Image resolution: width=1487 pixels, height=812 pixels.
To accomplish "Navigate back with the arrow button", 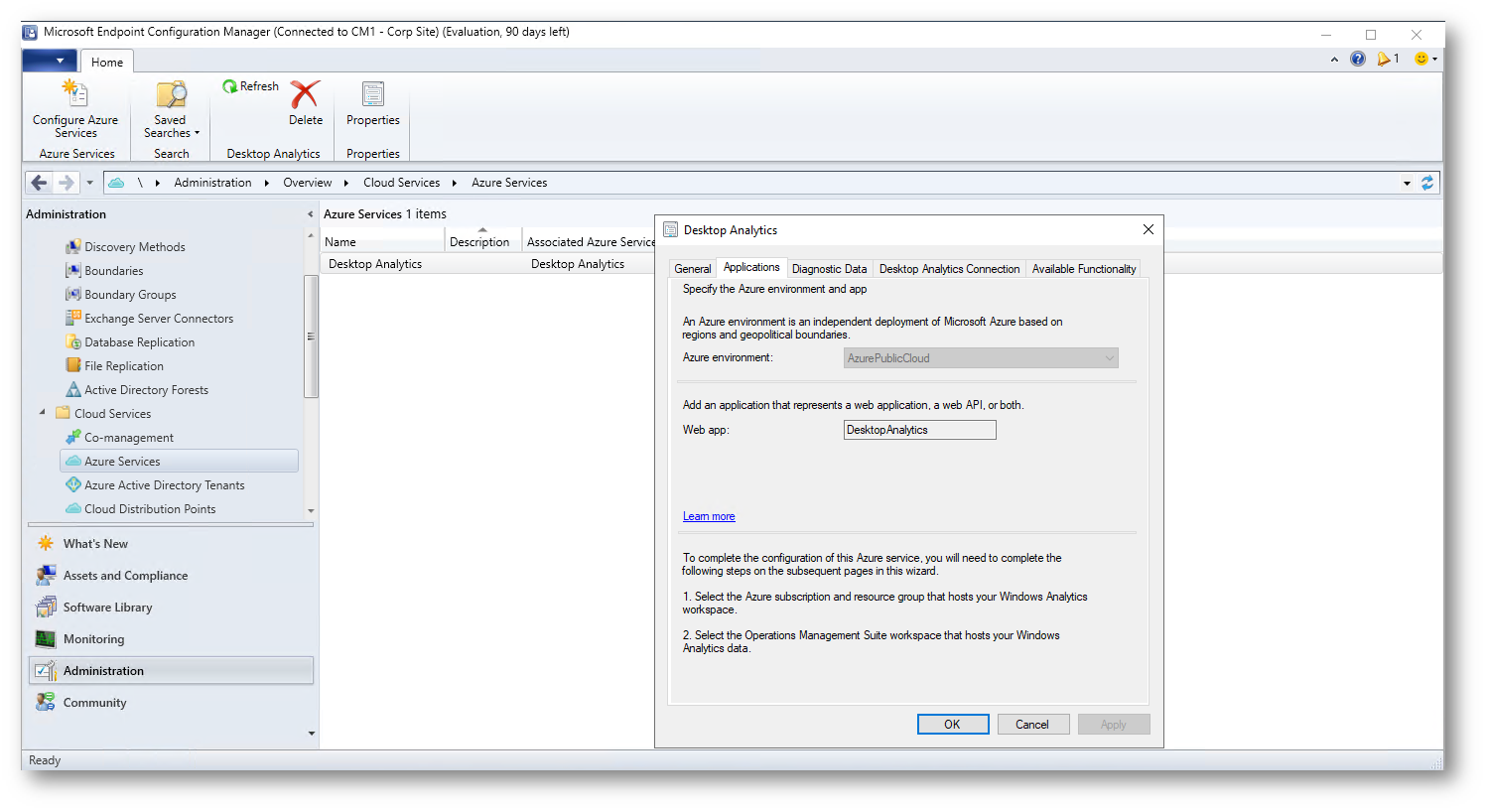I will pyautogui.click(x=39, y=183).
